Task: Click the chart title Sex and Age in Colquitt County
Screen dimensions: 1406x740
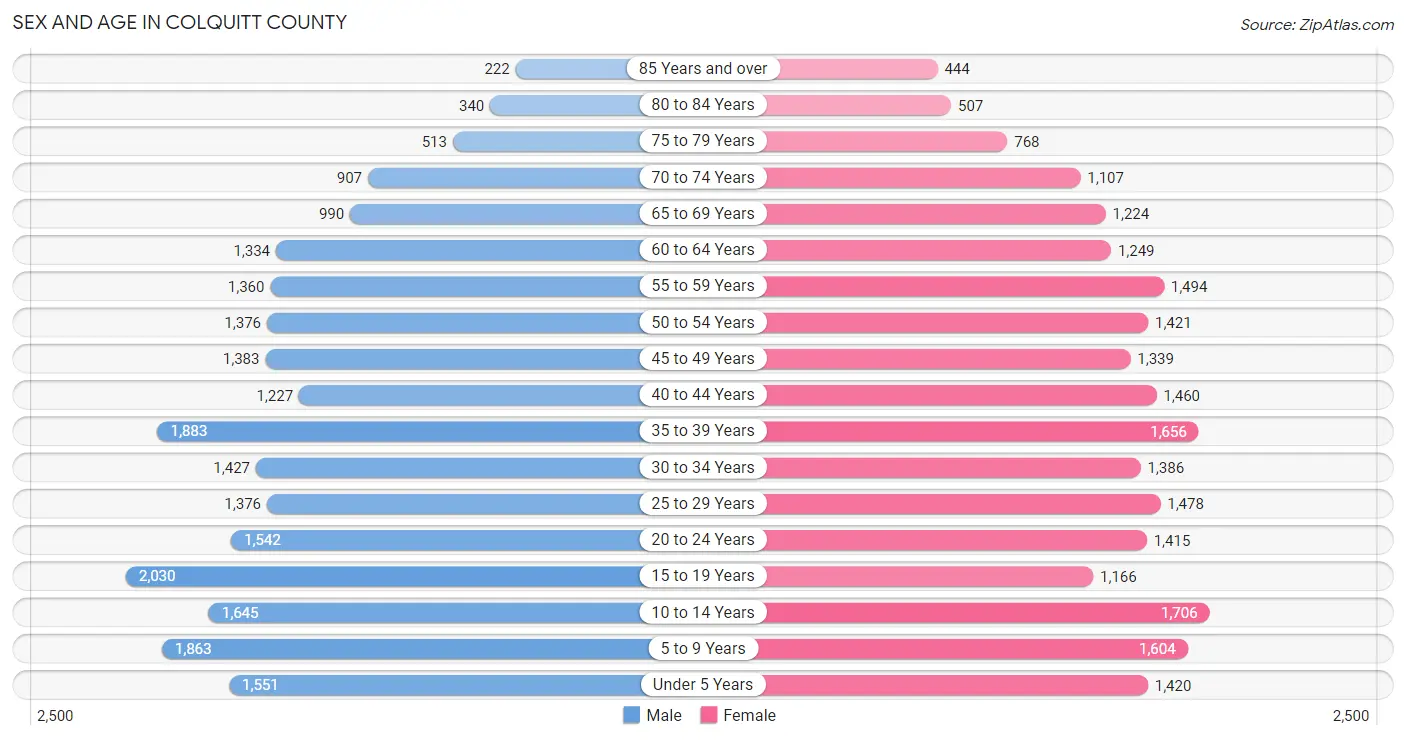Action: click(x=180, y=22)
